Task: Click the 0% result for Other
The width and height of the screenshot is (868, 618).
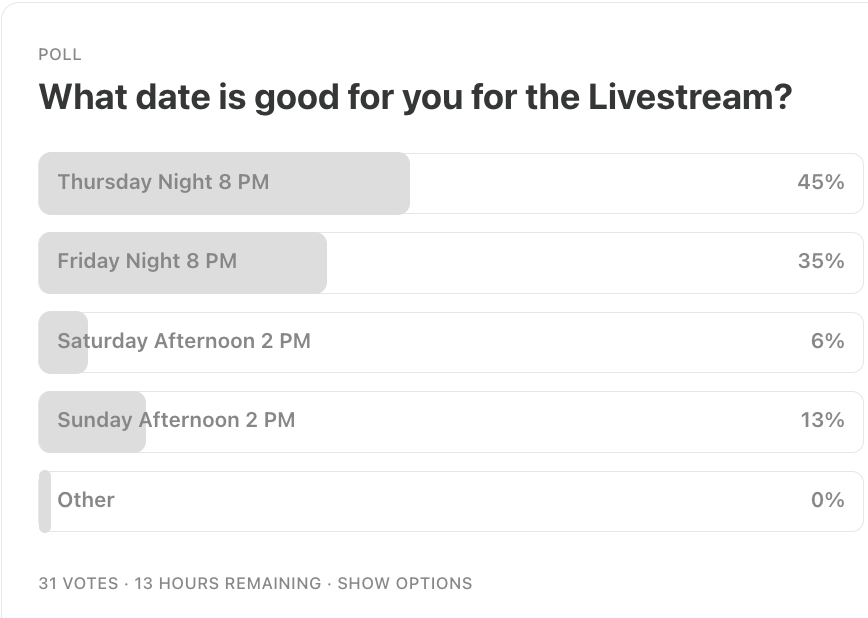Action: point(827,500)
